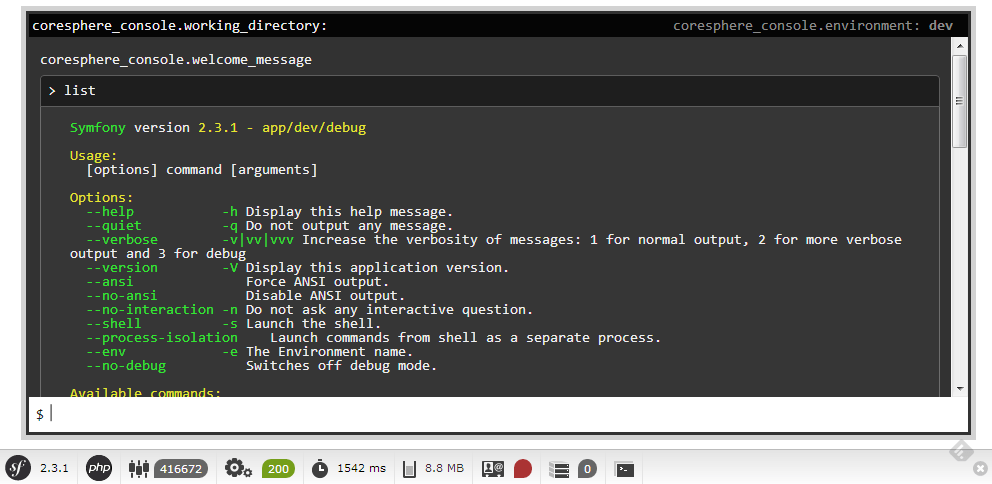Click the 1542 ms timing value
Image resolution: width=992 pixels, height=484 pixels.
361,469
